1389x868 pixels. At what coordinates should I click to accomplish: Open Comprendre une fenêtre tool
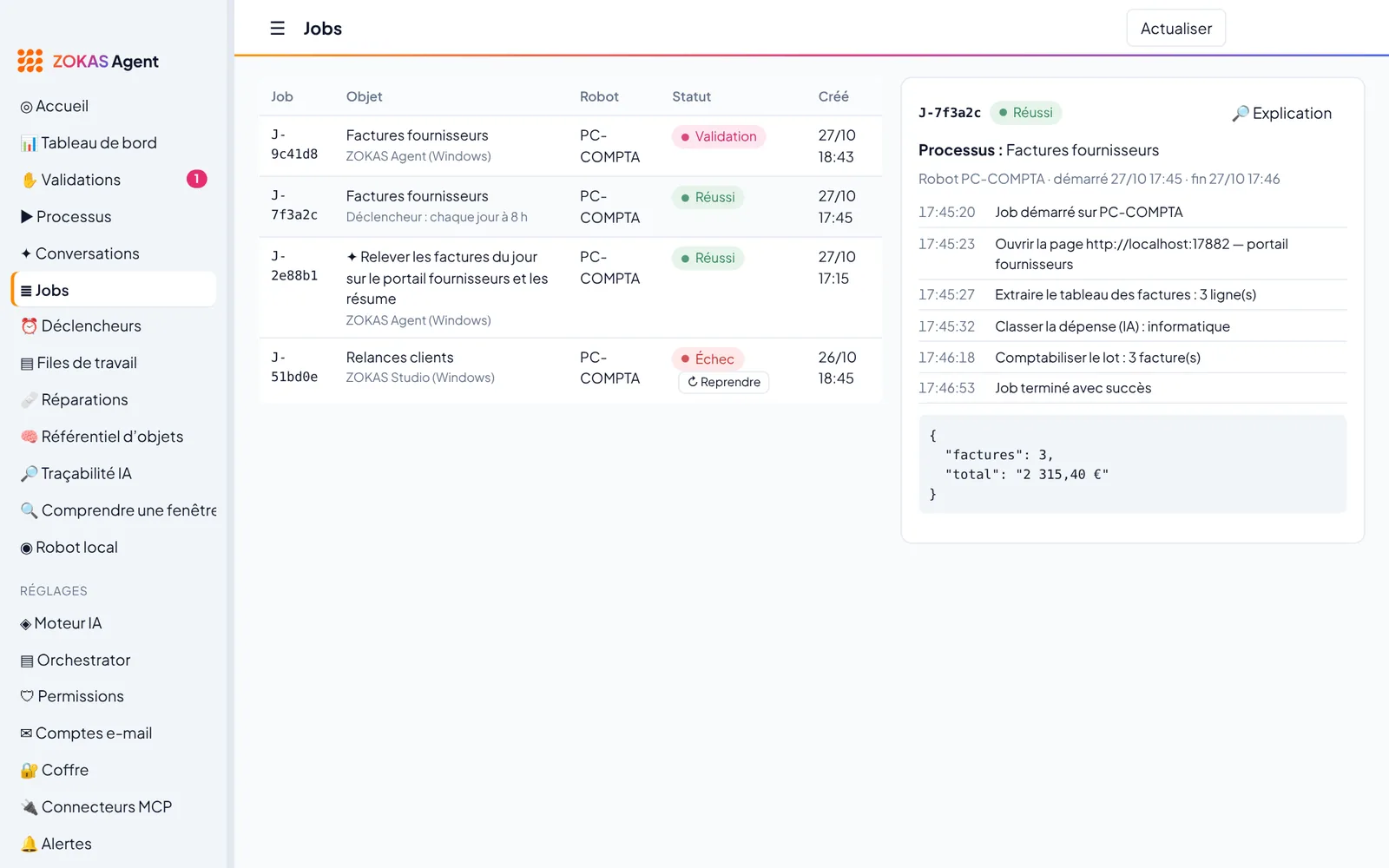click(114, 510)
